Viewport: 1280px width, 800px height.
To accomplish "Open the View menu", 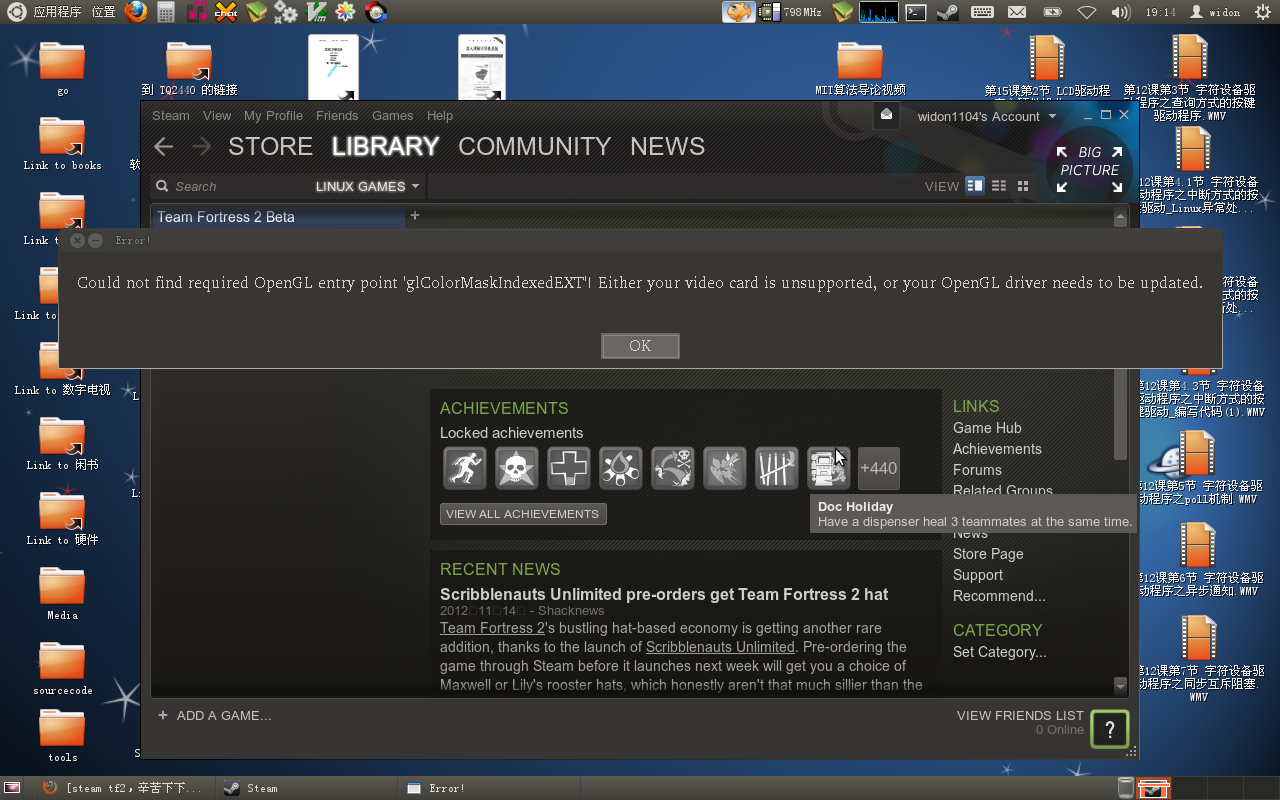I will point(217,116).
